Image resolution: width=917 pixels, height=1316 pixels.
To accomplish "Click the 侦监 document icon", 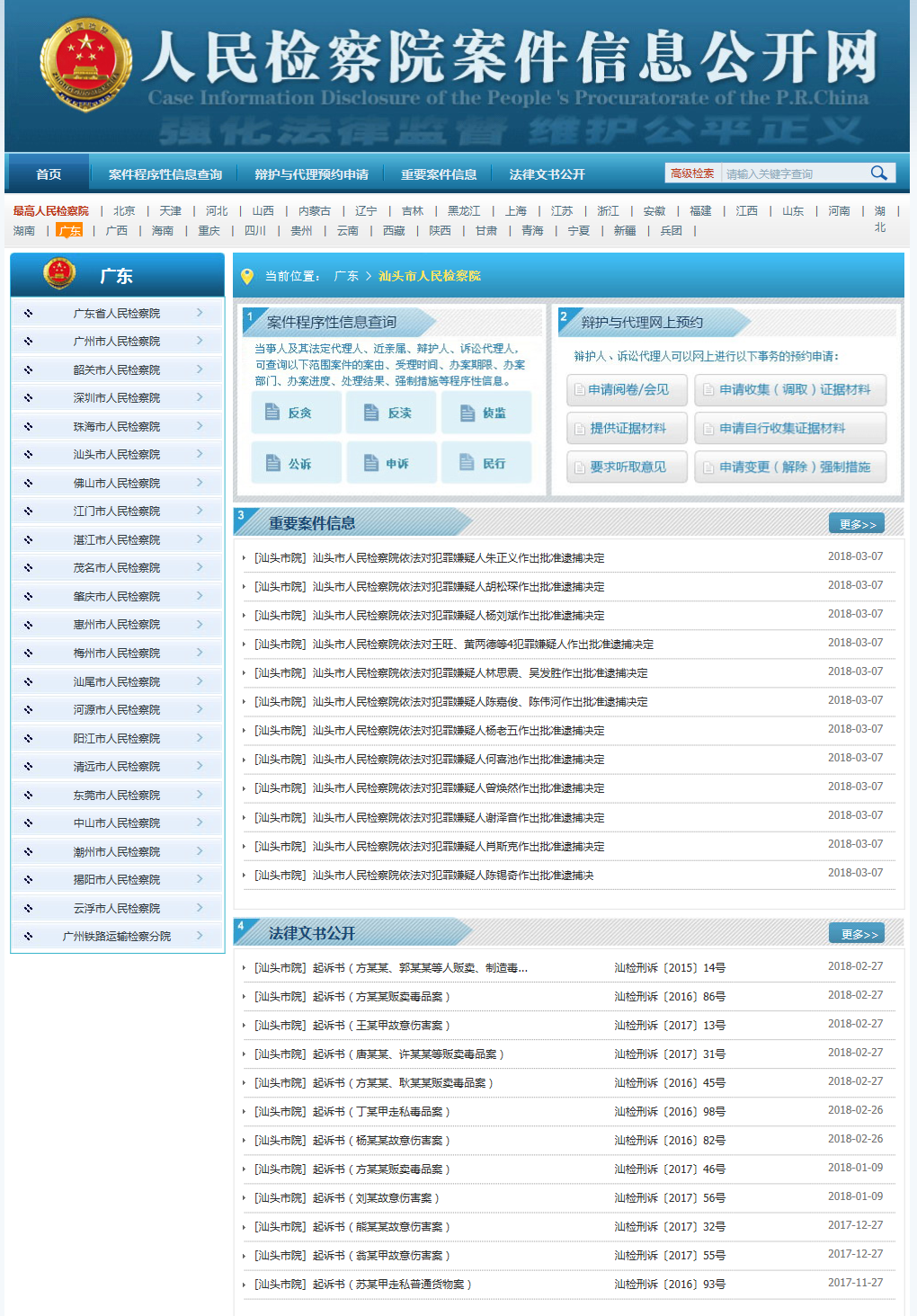I will (467, 413).
